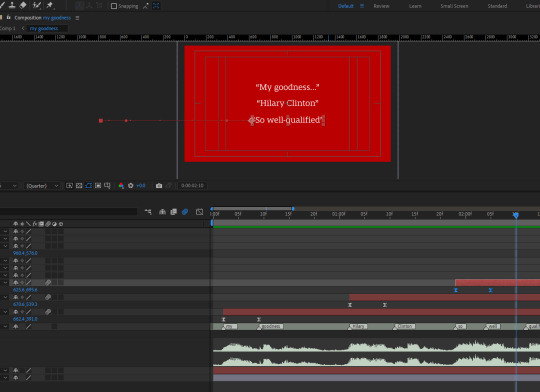Click the Quality column header icon
Screen dimensions: 540x392
click(x=28, y=224)
